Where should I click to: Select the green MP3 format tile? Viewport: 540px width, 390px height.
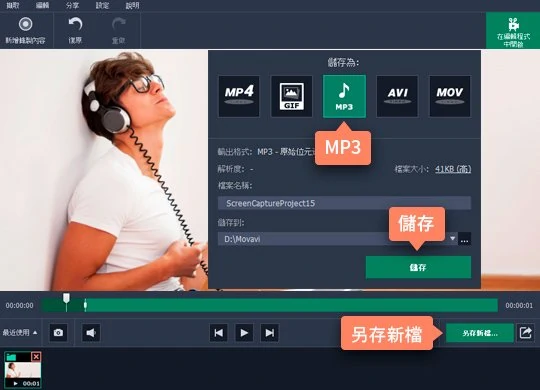click(x=344, y=96)
